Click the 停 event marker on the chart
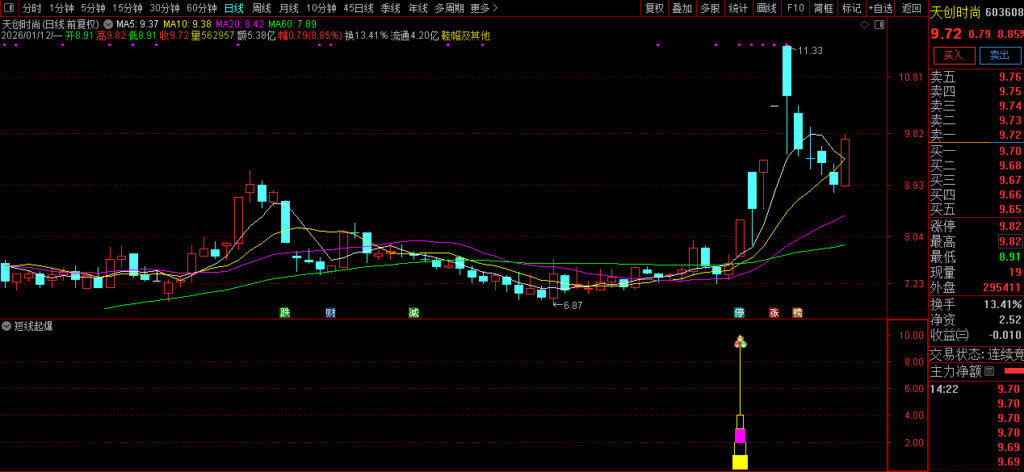Screen dimensions: 1024x472 (740, 312)
